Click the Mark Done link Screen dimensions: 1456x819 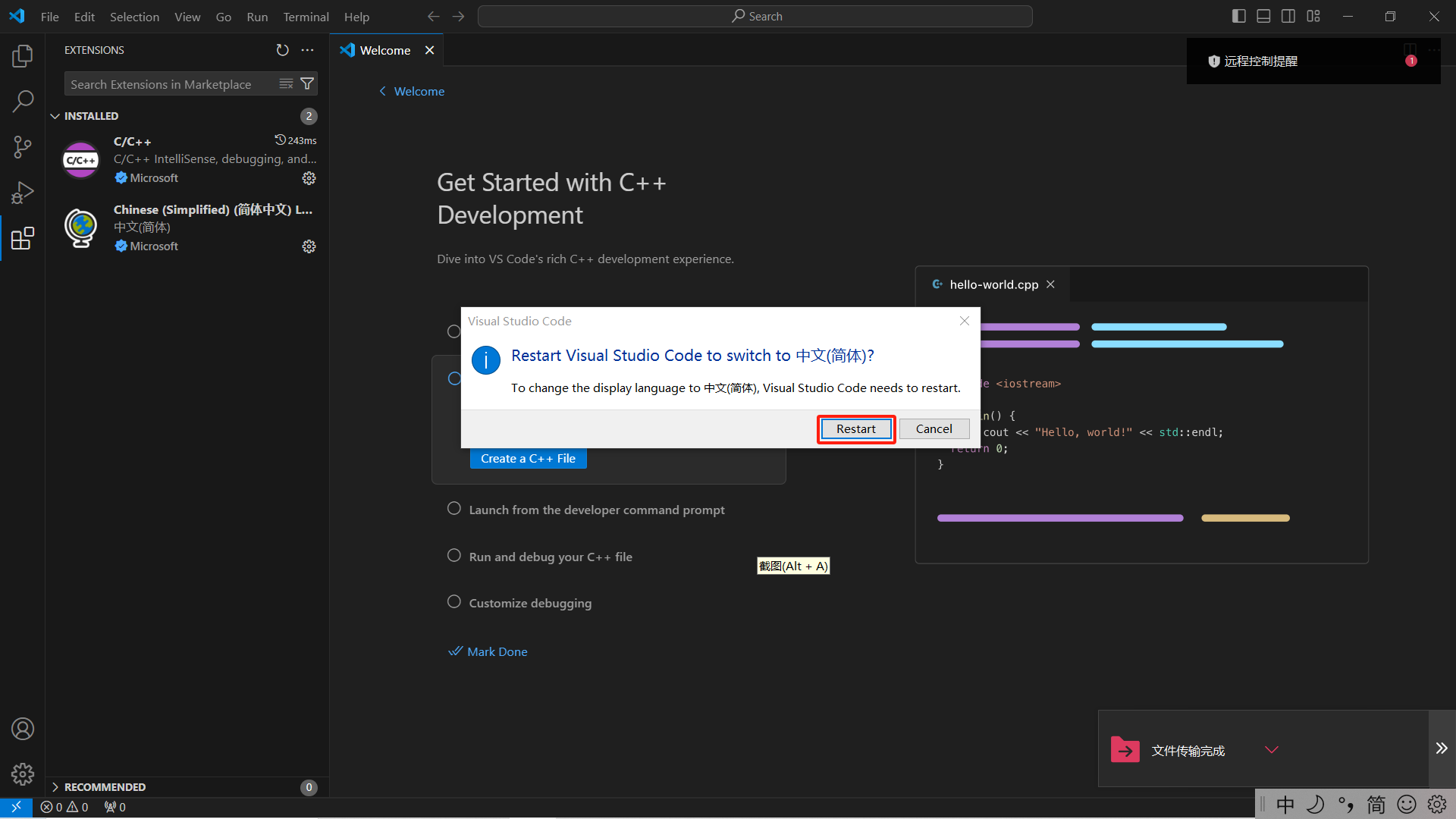[488, 651]
